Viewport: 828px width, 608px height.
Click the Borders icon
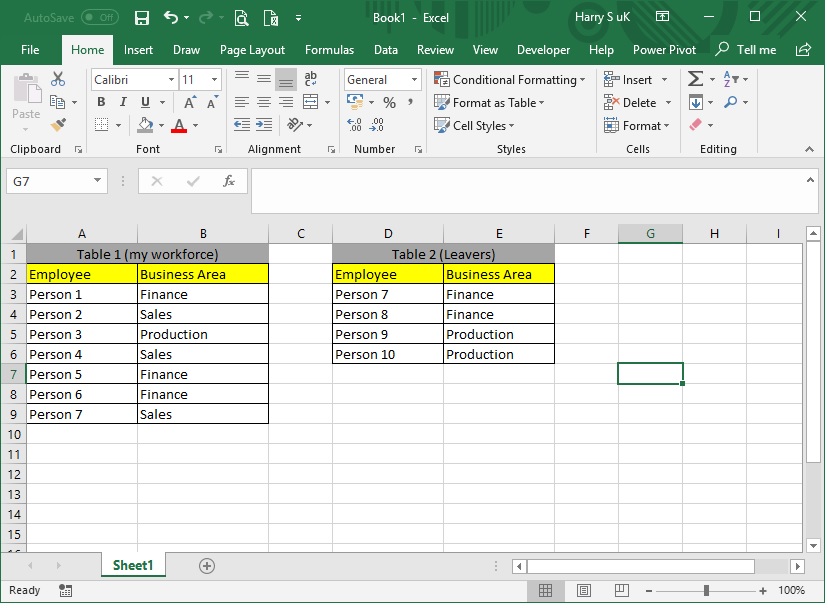(101, 125)
